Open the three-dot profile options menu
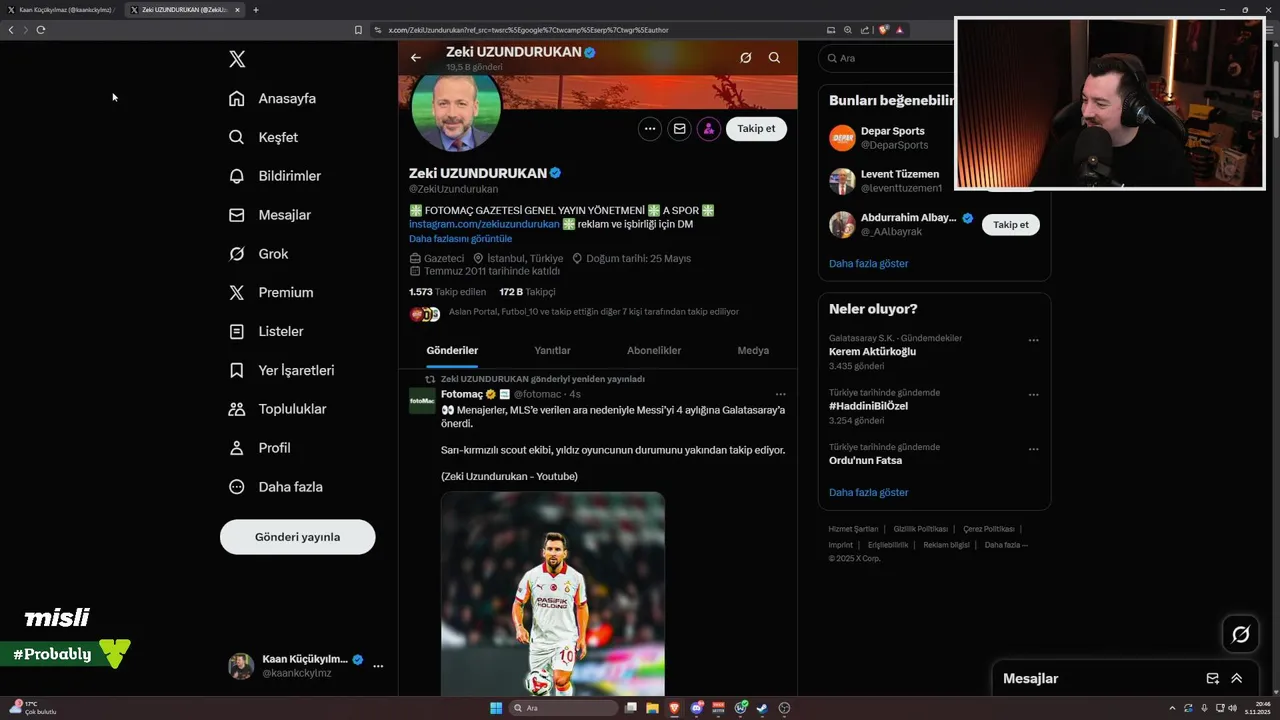 point(650,129)
